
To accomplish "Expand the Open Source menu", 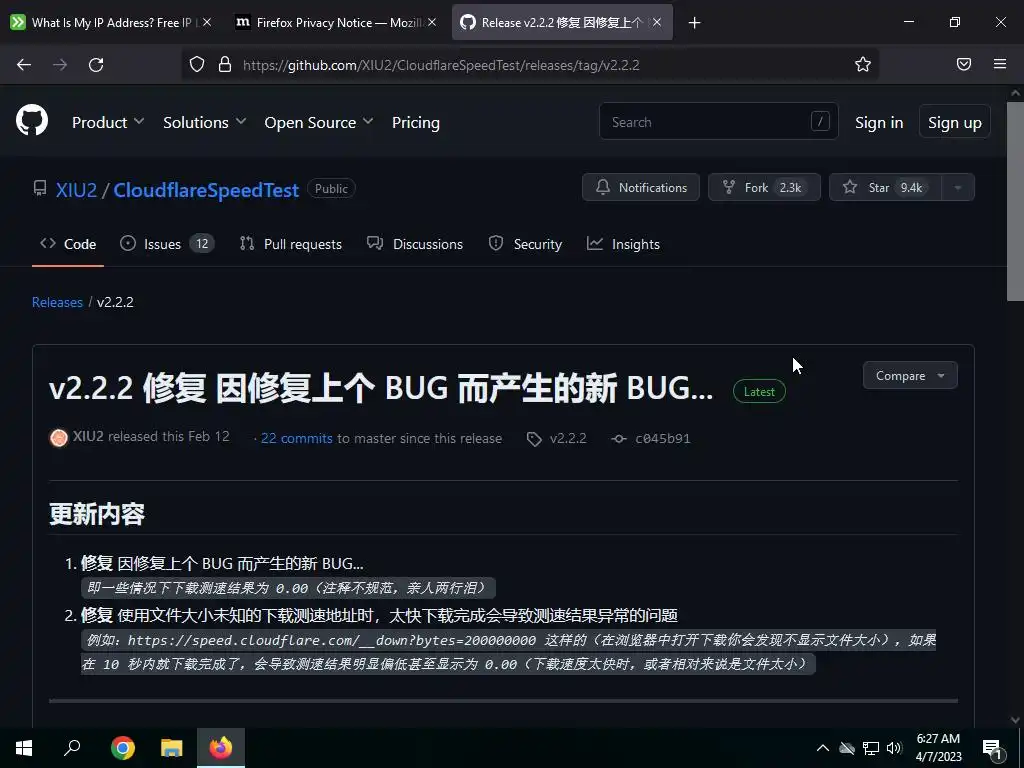I will click(x=319, y=123).
